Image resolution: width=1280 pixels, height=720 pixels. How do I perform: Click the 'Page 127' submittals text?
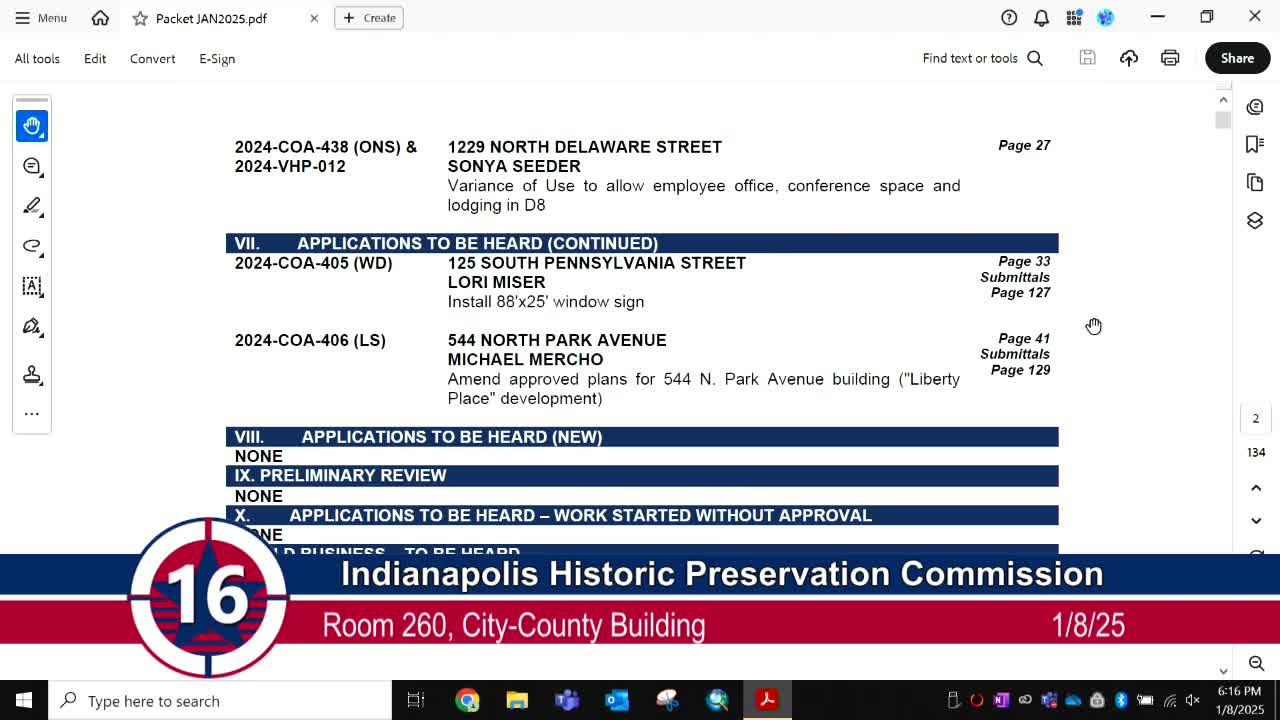coord(1020,293)
